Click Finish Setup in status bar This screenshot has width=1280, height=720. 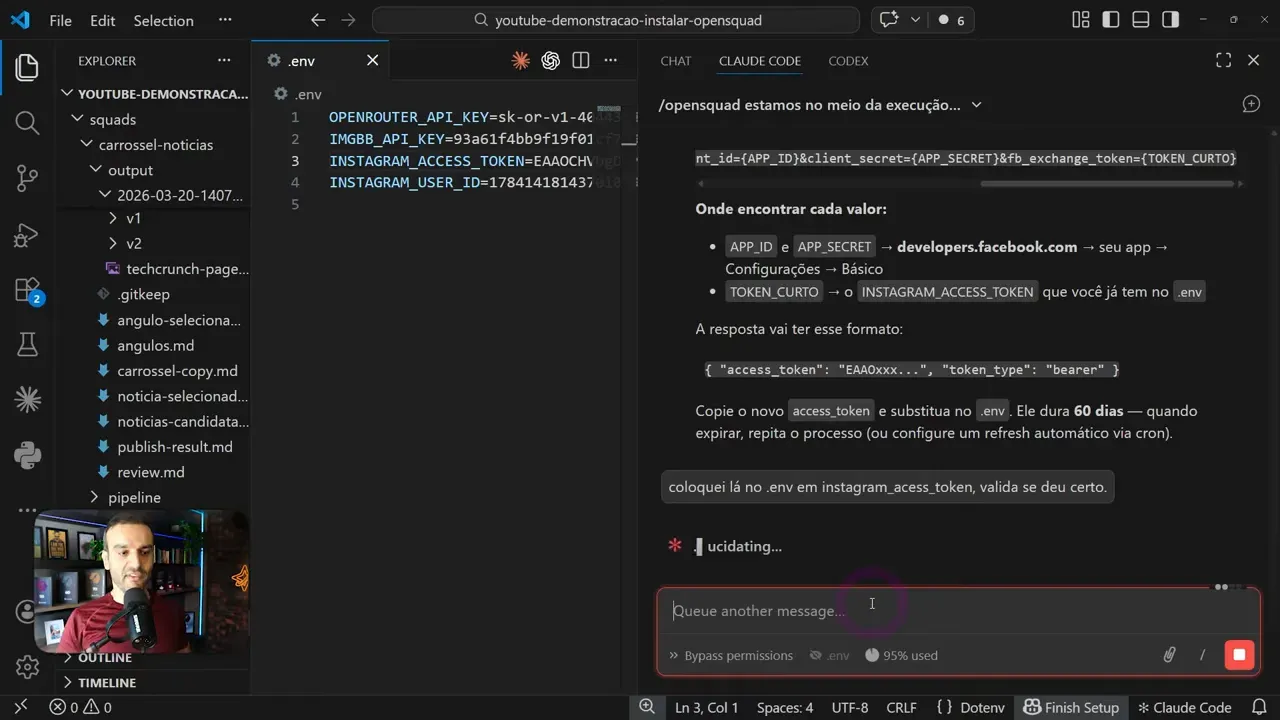tap(1070, 707)
